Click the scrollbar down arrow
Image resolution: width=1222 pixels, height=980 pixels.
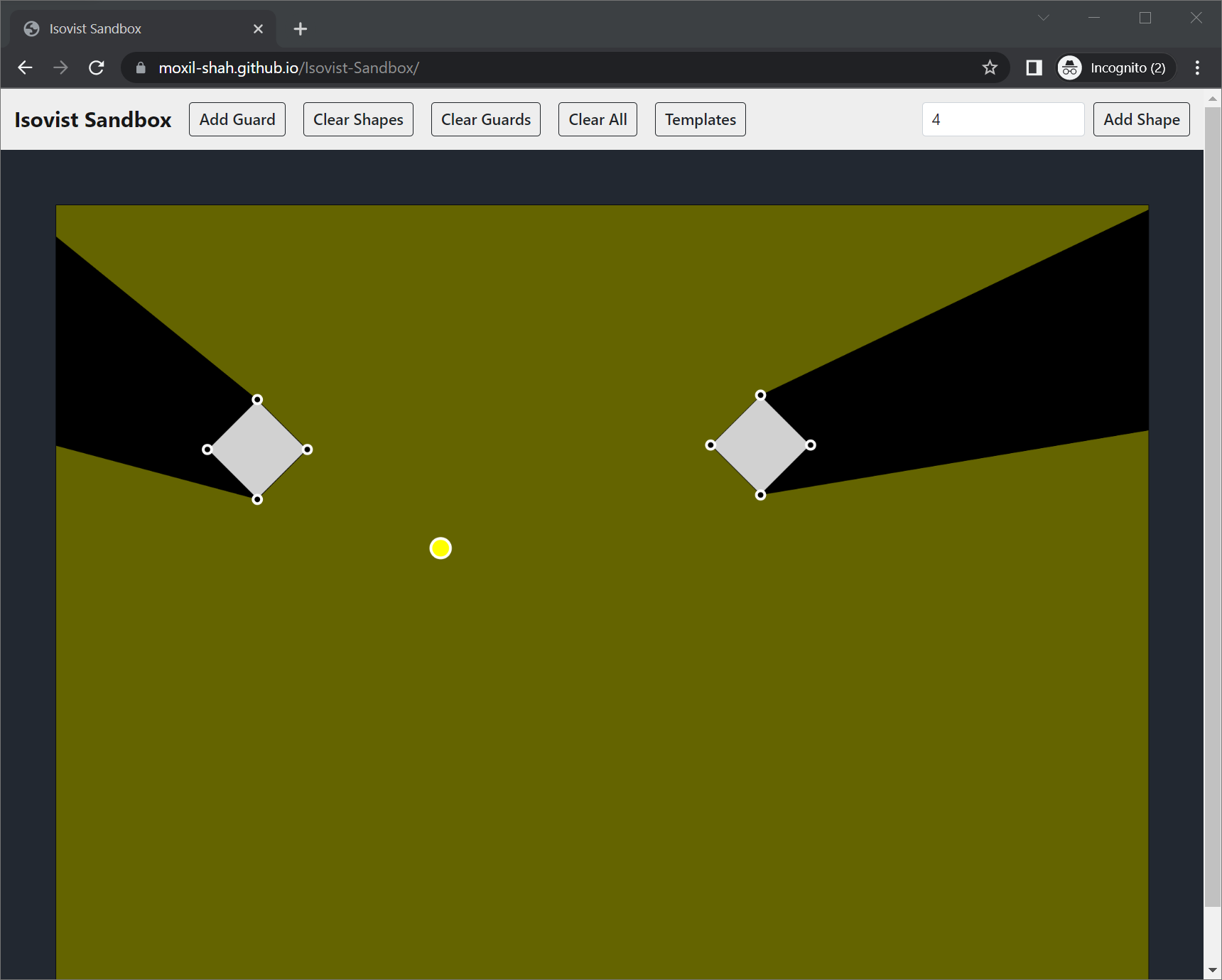[x=1213, y=971]
